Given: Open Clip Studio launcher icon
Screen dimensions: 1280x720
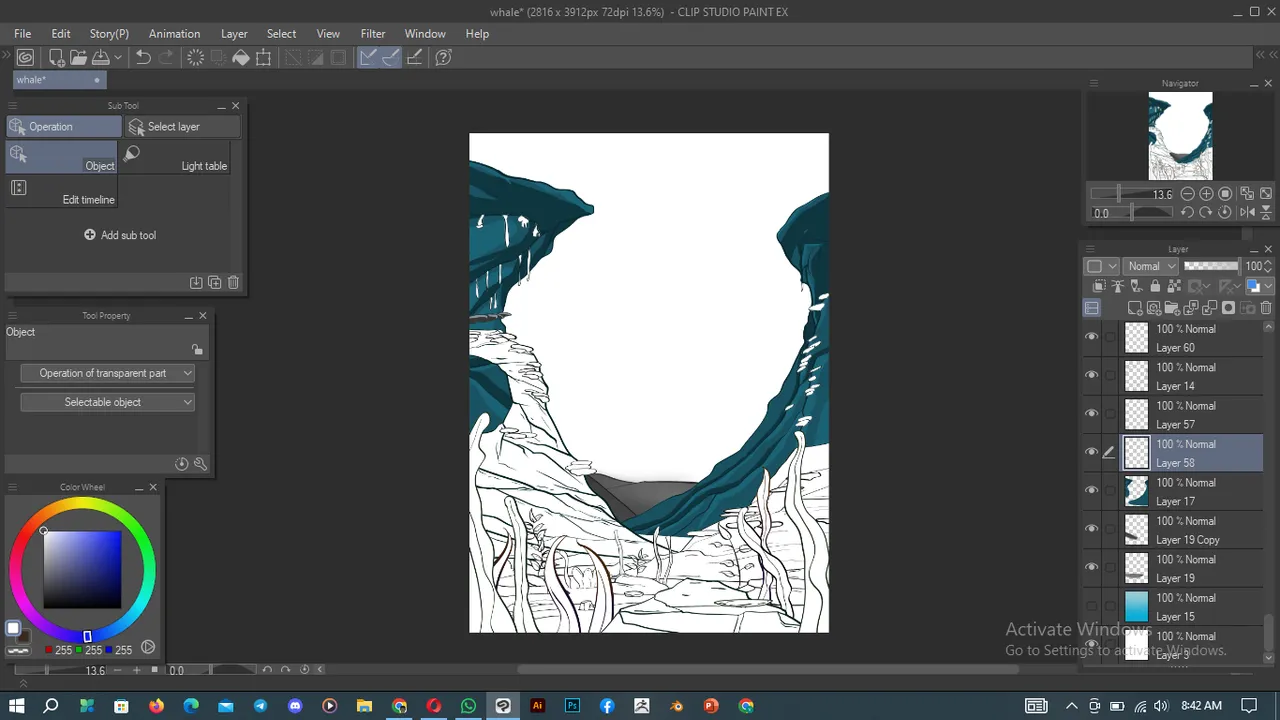Looking at the screenshot, I should 25,58.
